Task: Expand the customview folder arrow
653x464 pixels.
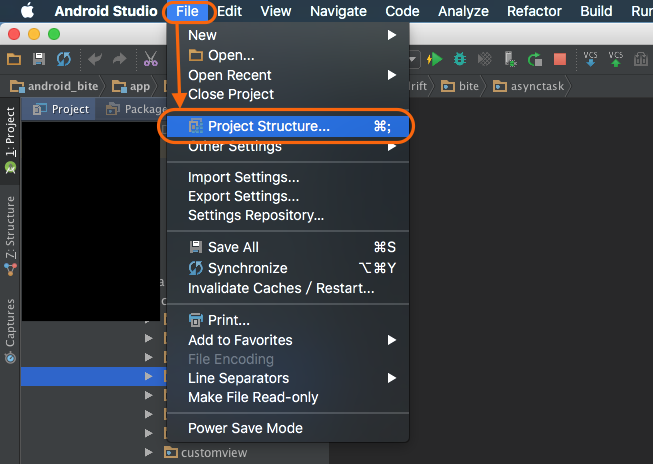Action: [x=148, y=452]
